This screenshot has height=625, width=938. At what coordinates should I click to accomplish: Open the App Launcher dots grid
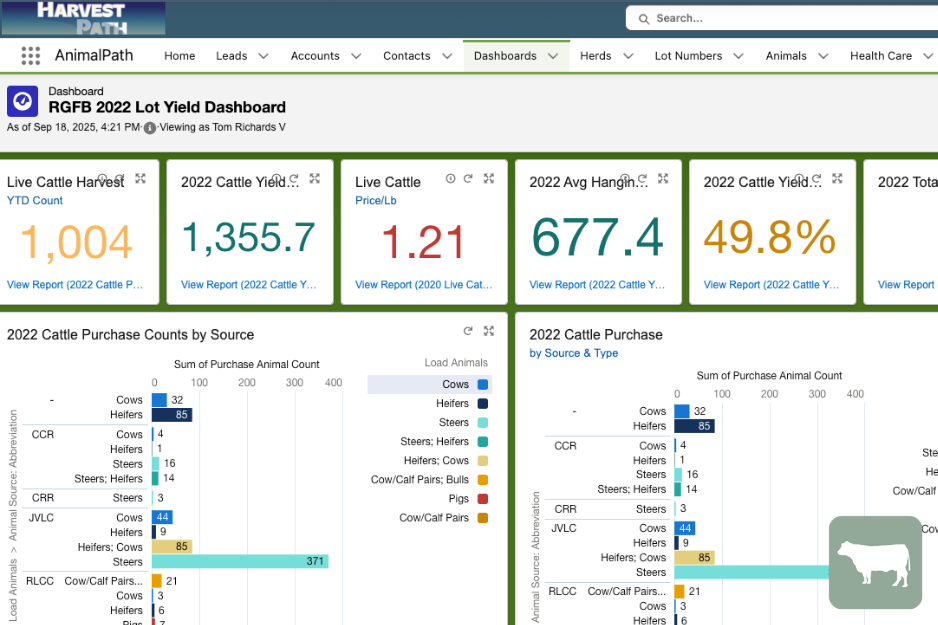[31, 56]
